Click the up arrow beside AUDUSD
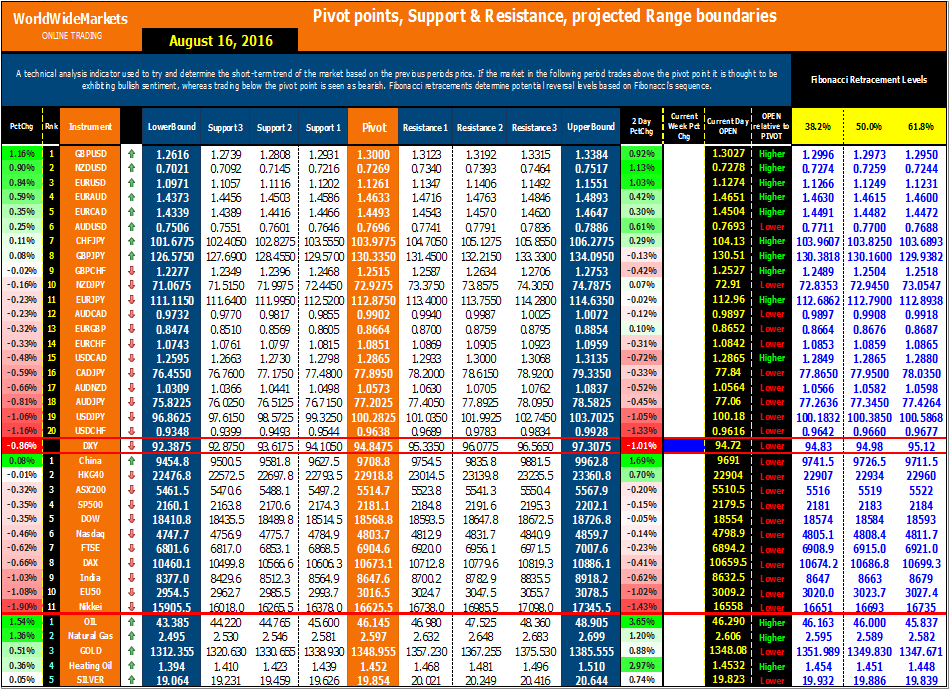 [x=131, y=227]
